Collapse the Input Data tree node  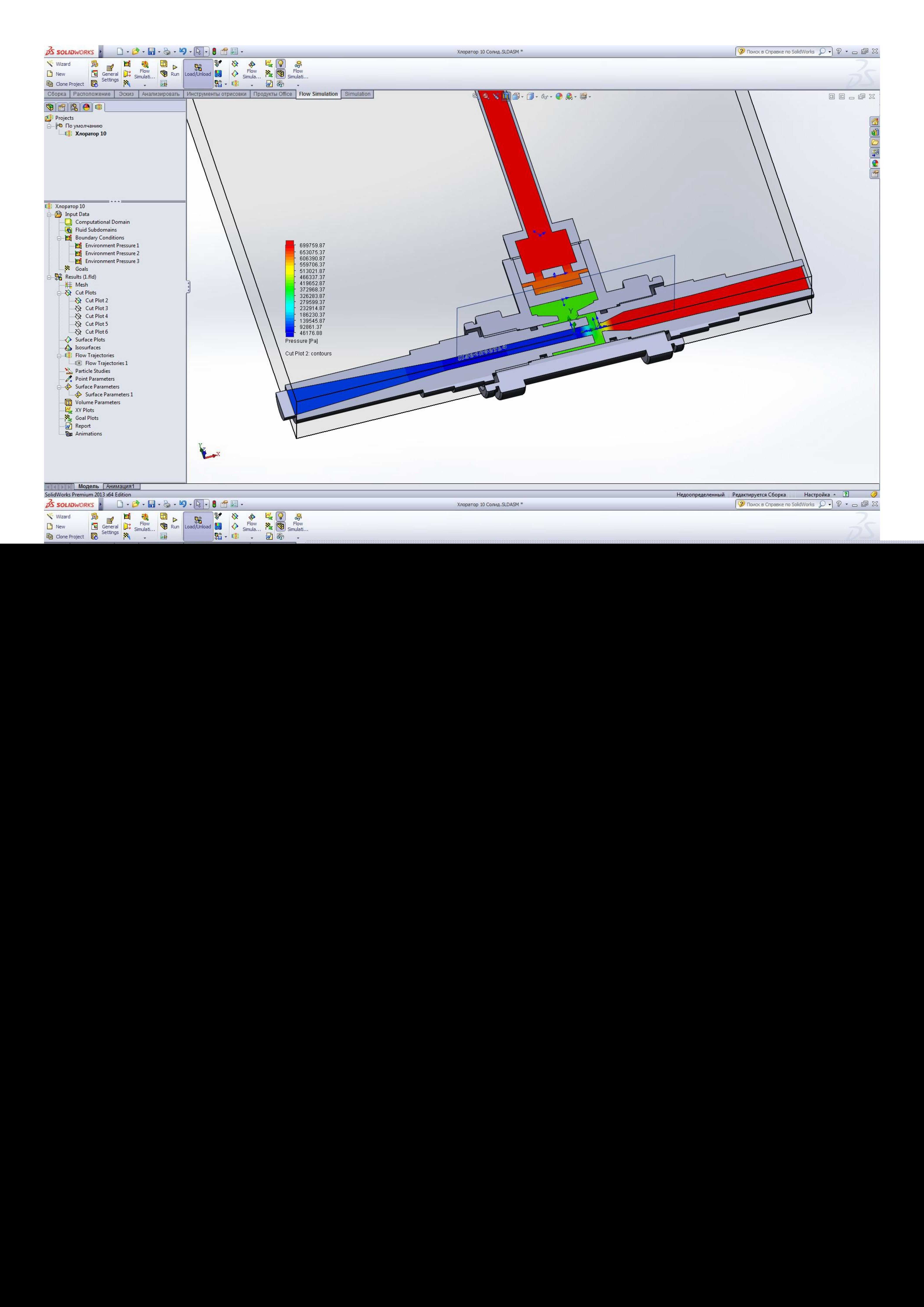click(x=49, y=215)
